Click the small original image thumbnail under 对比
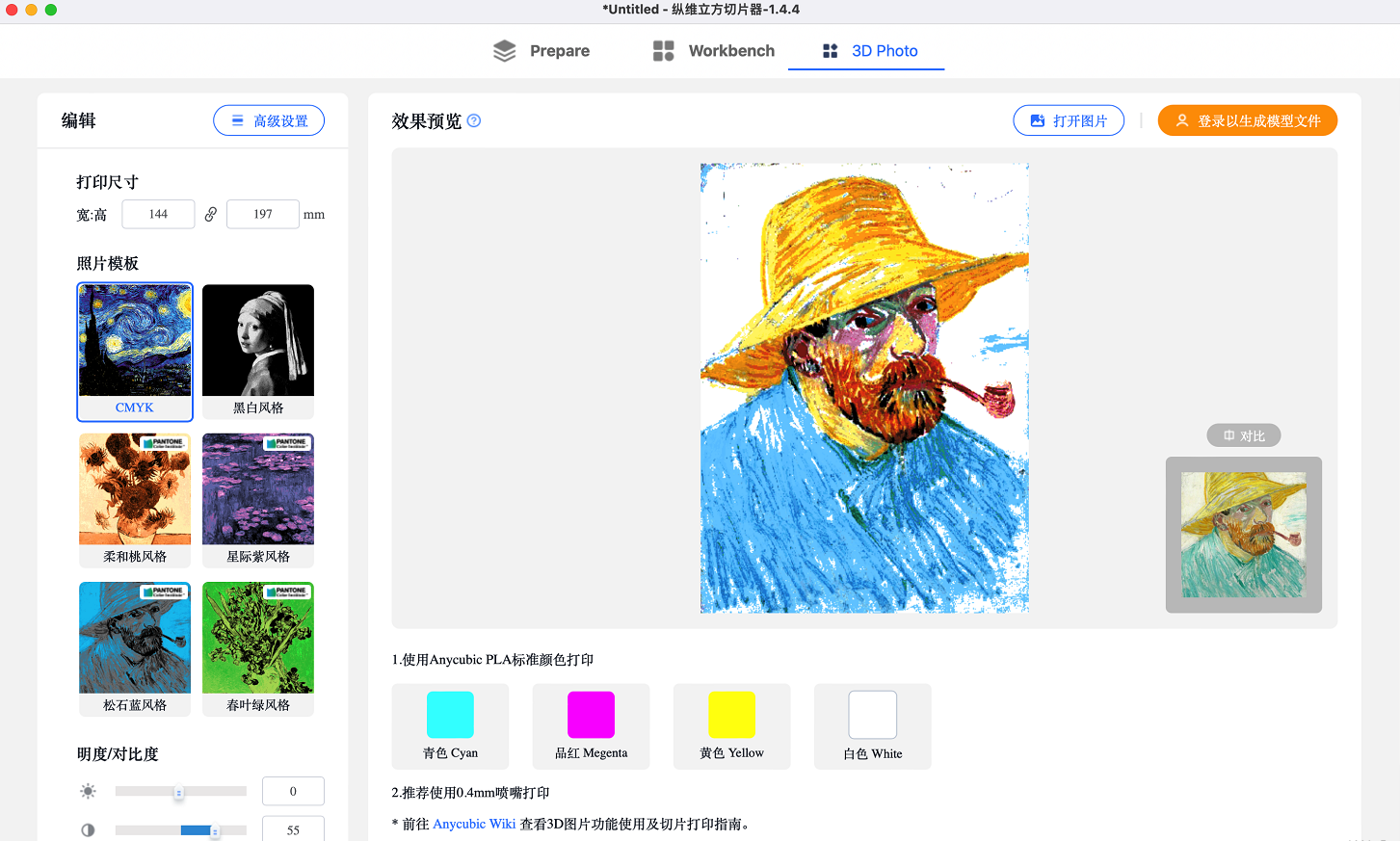 click(x=1244, y=535)
